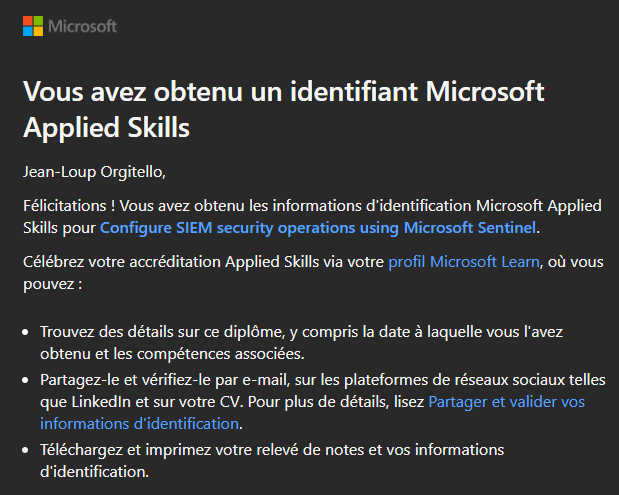Click the final line d'identification. text
The height and width of the screenshot is (495, 619).
94,472
